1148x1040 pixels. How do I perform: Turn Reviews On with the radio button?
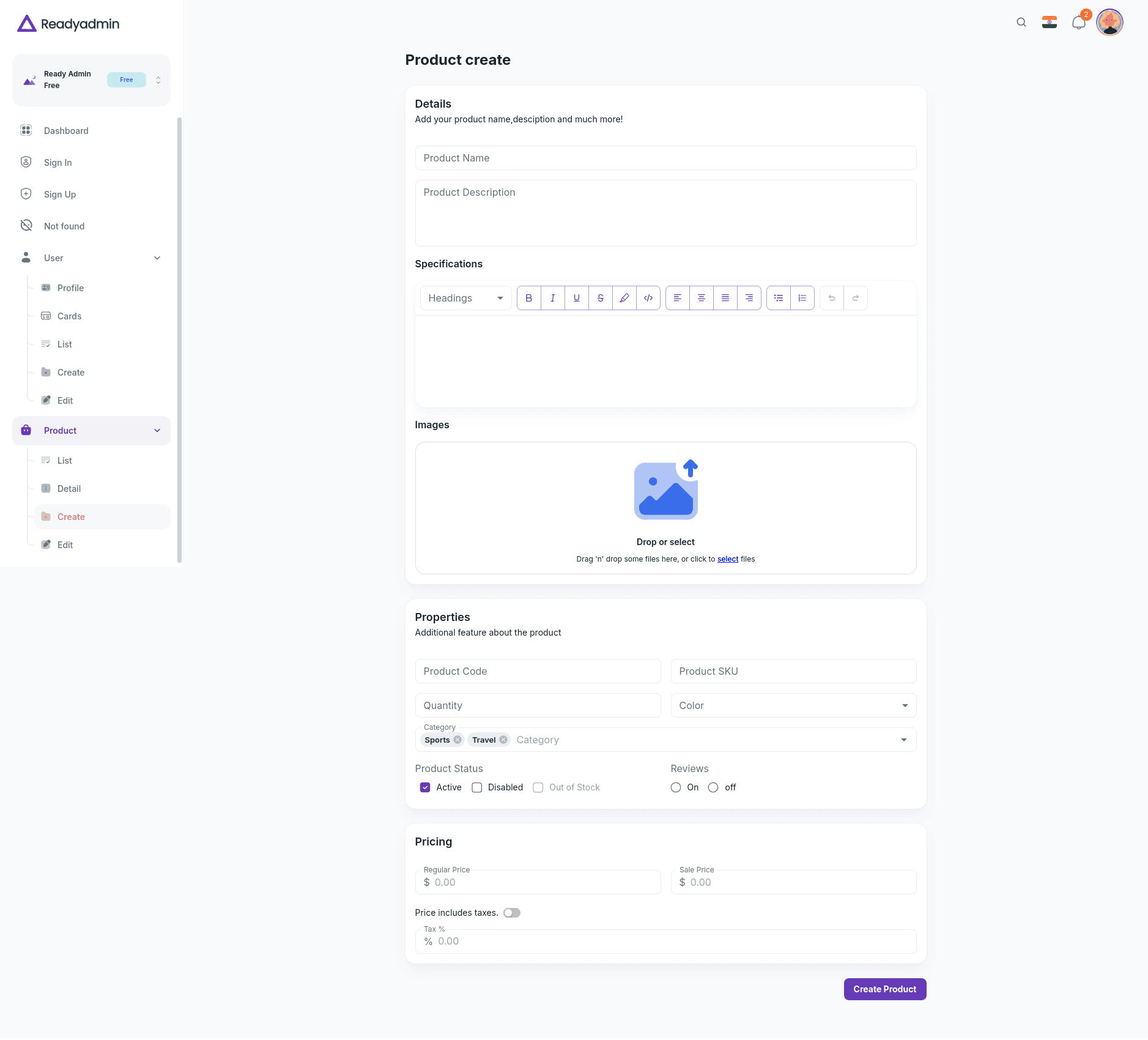point(675,787)
